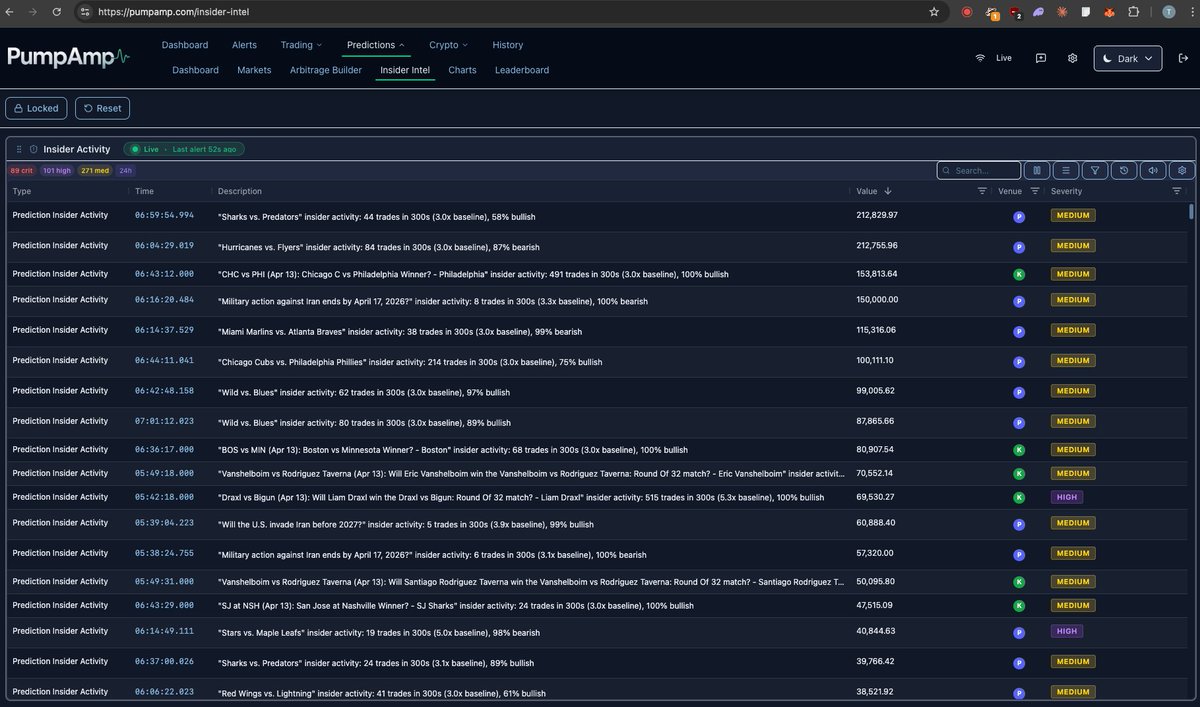The image size is (1200, 707).
Task: Select the Red Wings vs. Lightning row
Action: [x=597, y=692]
